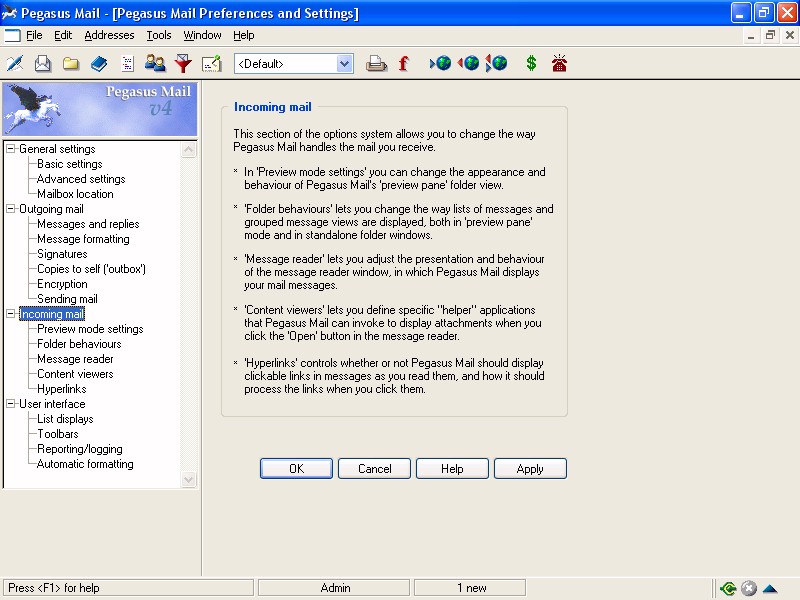The height and width of the screenshot is (600, 800).
Task: Restore the inner preferences window
Action: coord(770,35)
